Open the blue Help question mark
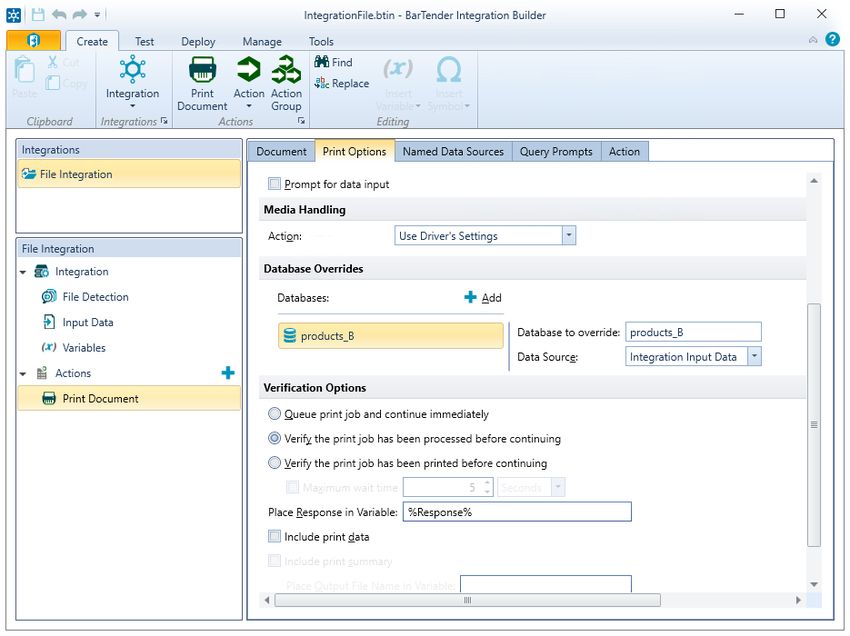Image resolution: width=850 pixels, height=636 pixels. pos(832,39)
